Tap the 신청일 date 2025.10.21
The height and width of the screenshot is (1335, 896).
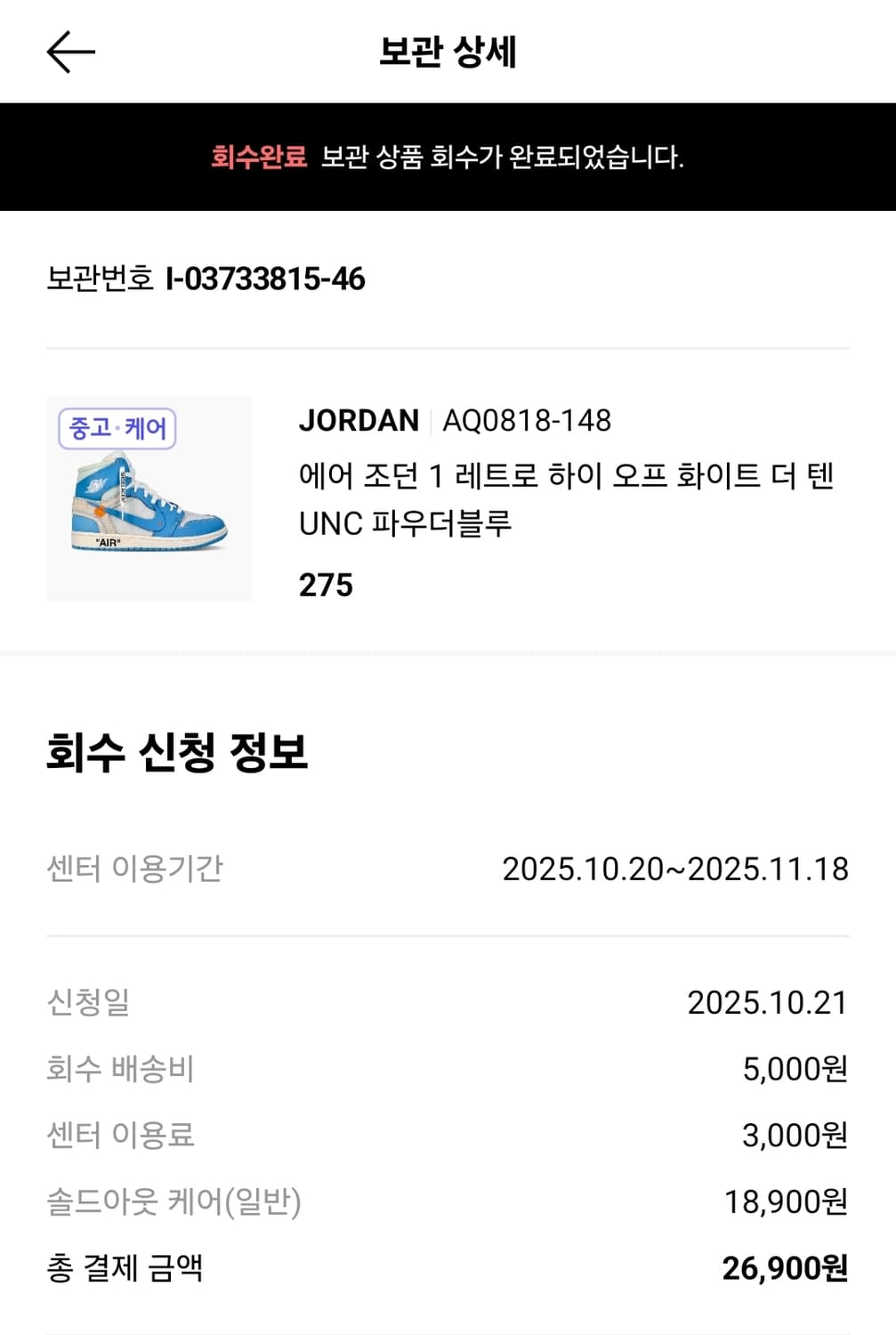pos(767,1002)
